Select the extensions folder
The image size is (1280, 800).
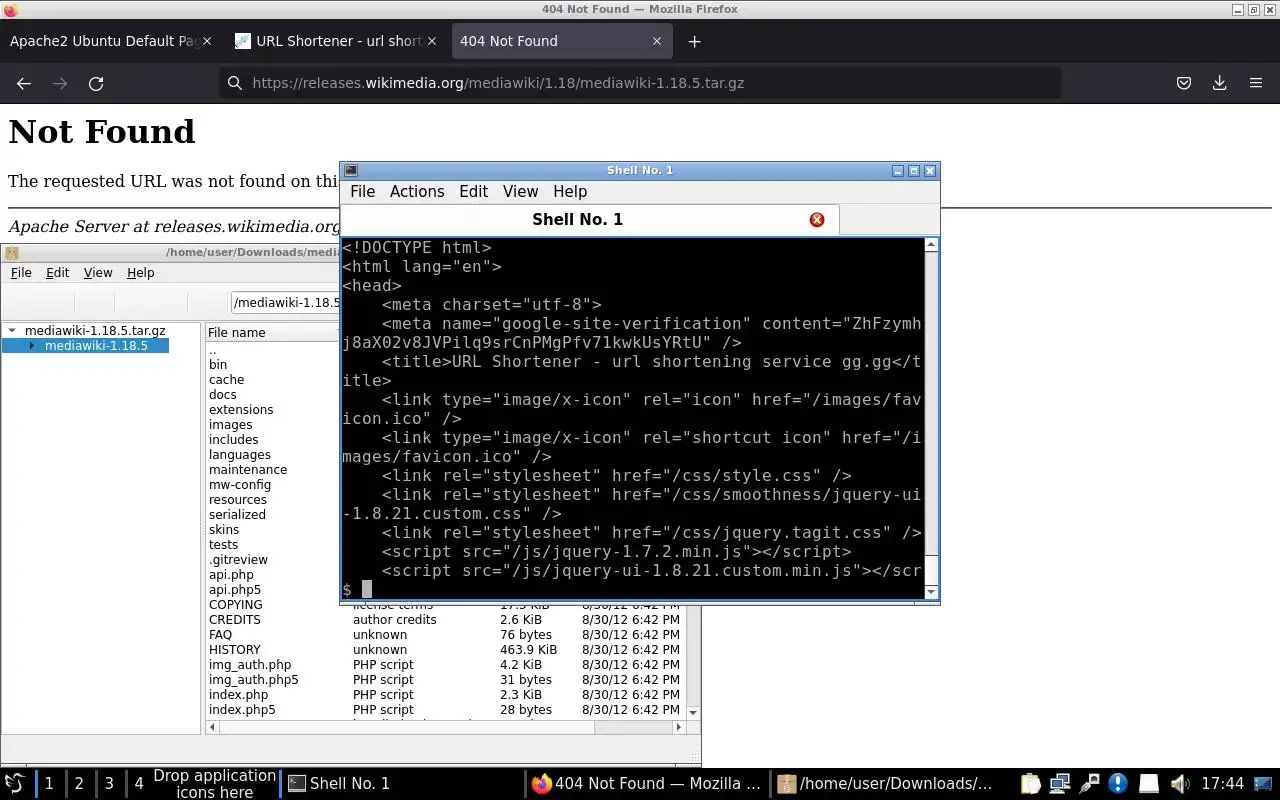coord(241,410)
